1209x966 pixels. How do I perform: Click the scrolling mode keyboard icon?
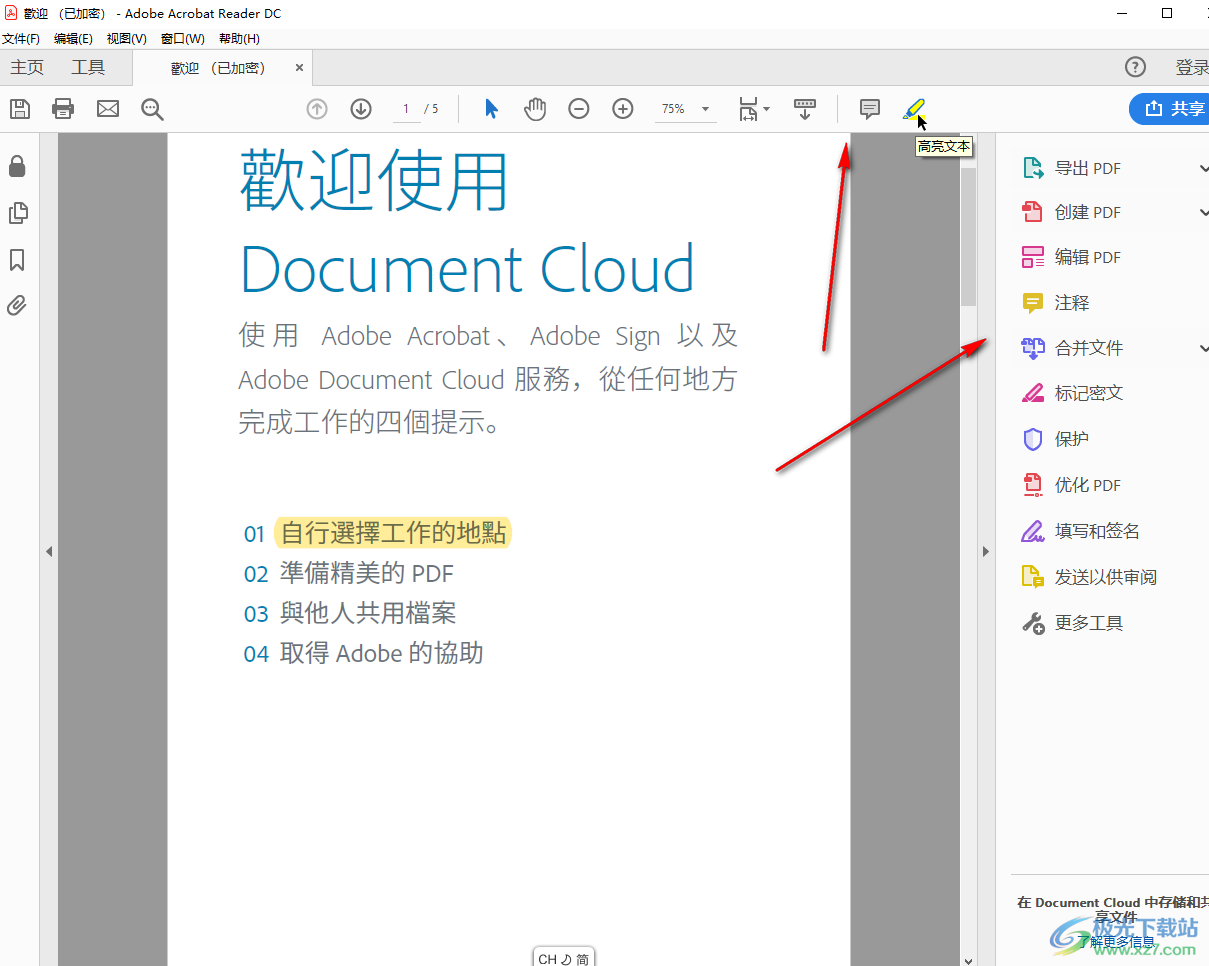click(x=805, y=109)
